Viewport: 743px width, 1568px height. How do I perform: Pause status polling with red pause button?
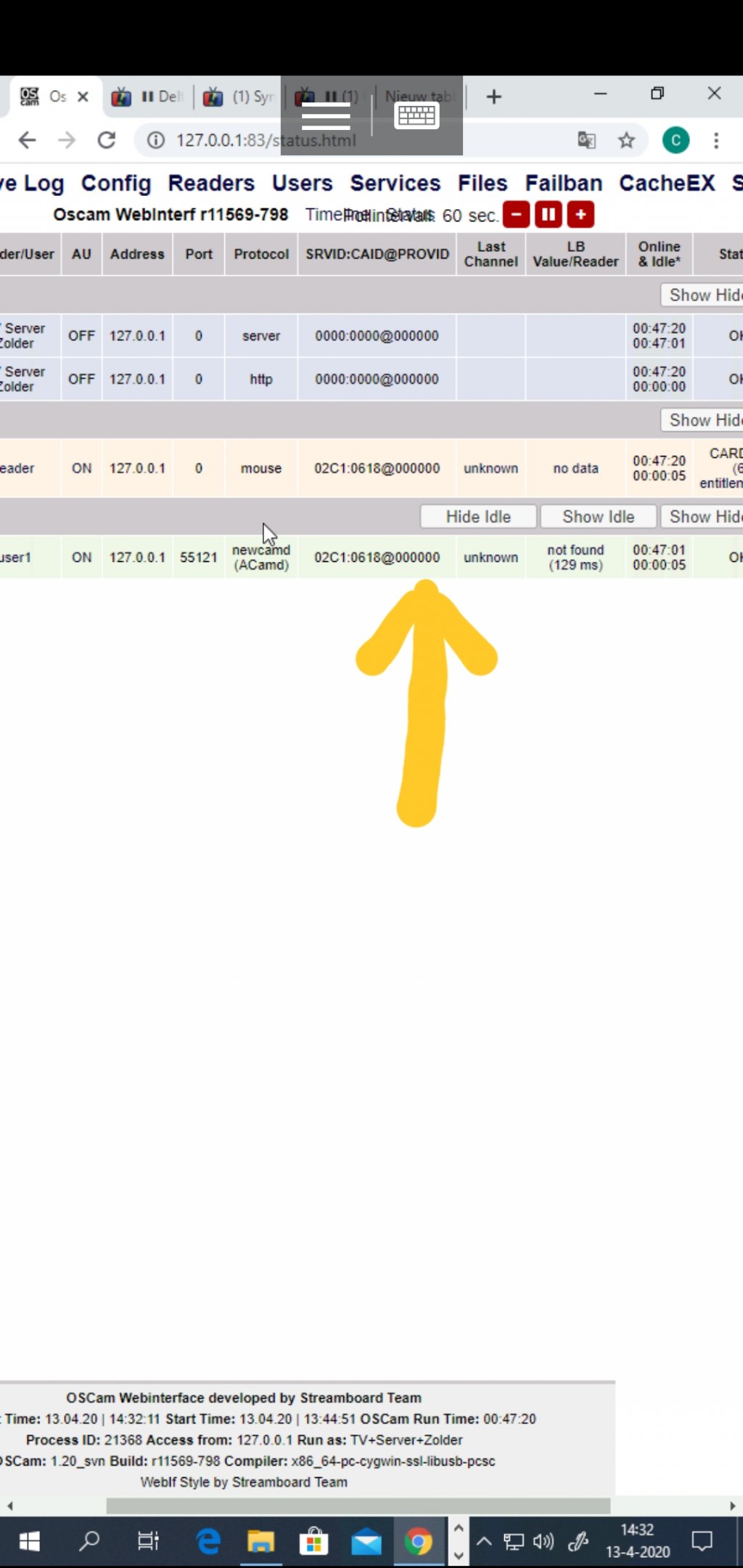click(549, 215)
